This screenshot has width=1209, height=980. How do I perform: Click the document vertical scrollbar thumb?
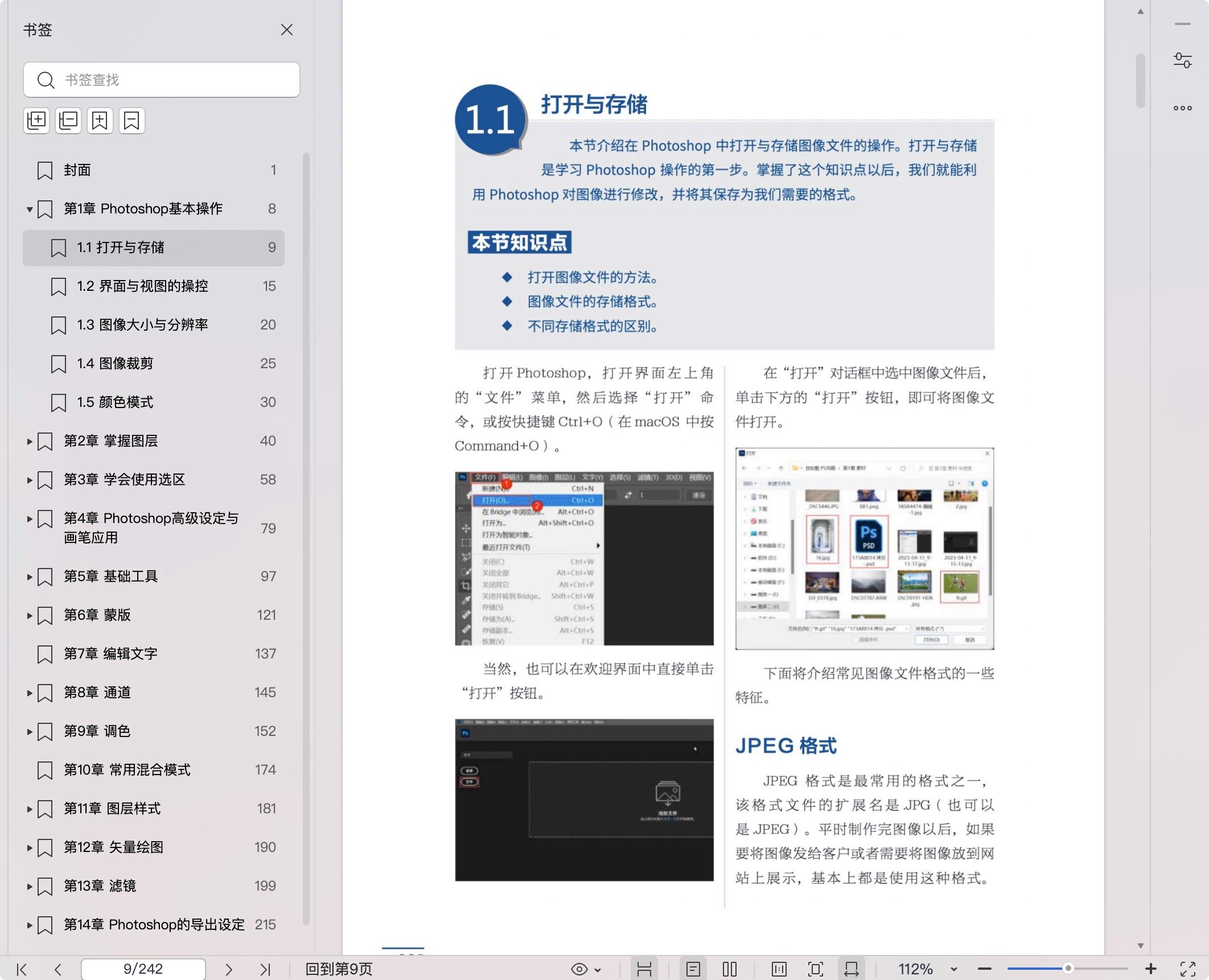pyautogui.click(x=1140, y=81)
